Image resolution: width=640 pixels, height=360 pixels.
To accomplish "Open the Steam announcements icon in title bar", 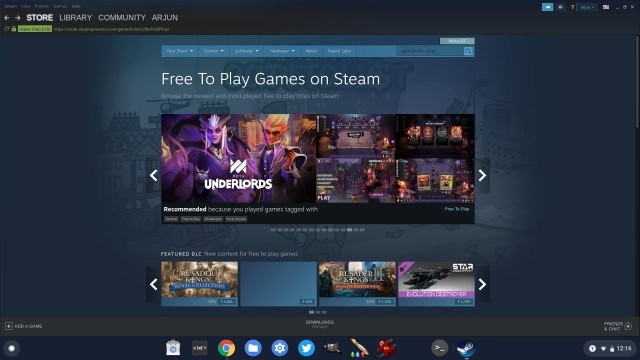I will coord(547,7).
